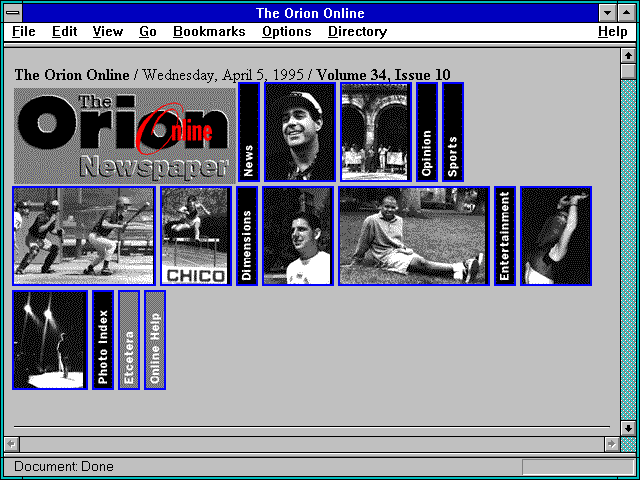Open the stone archway building photo

(376, 132)
